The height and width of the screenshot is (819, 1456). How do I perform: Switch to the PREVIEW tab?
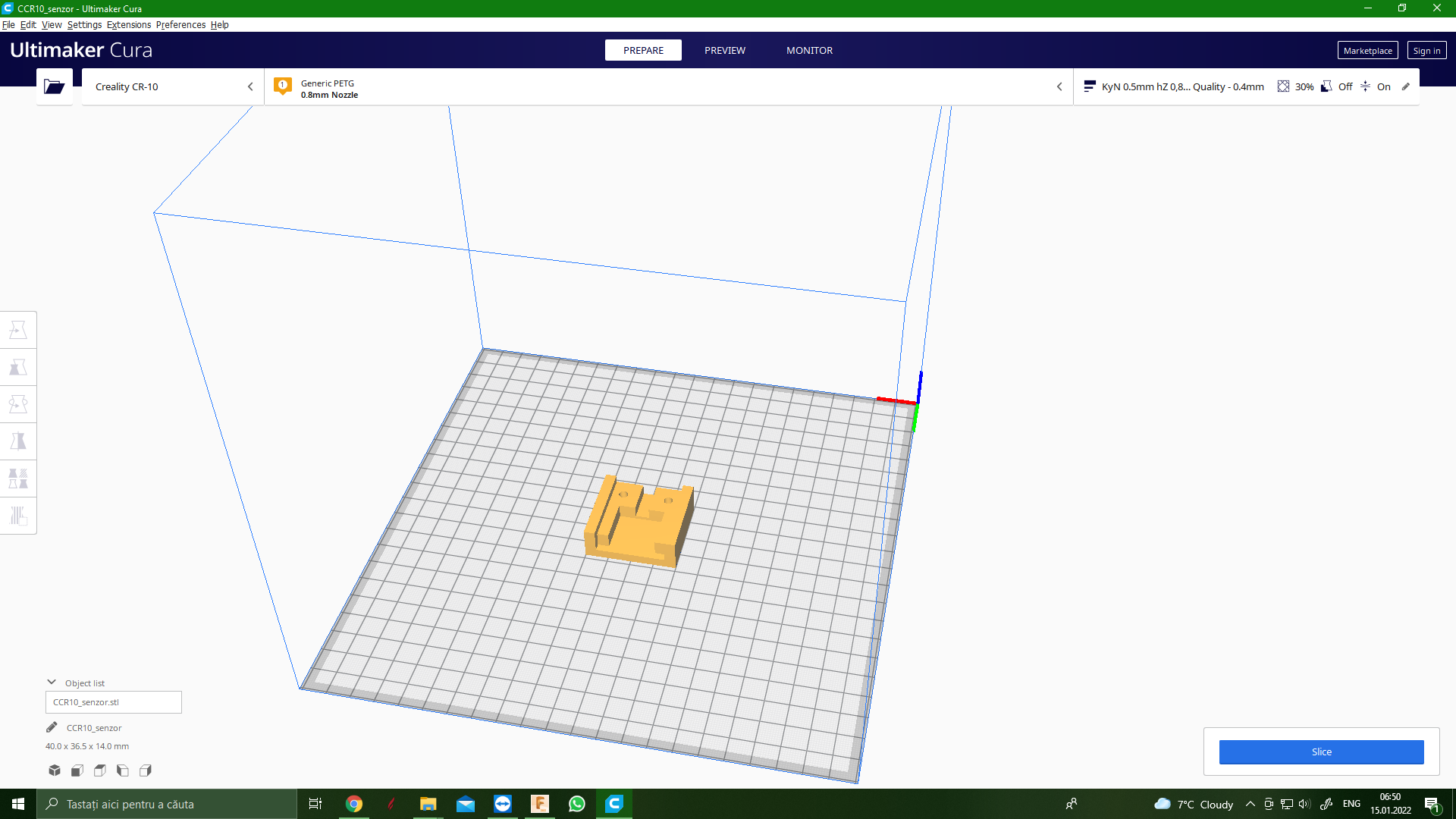[x=724, y=50]
